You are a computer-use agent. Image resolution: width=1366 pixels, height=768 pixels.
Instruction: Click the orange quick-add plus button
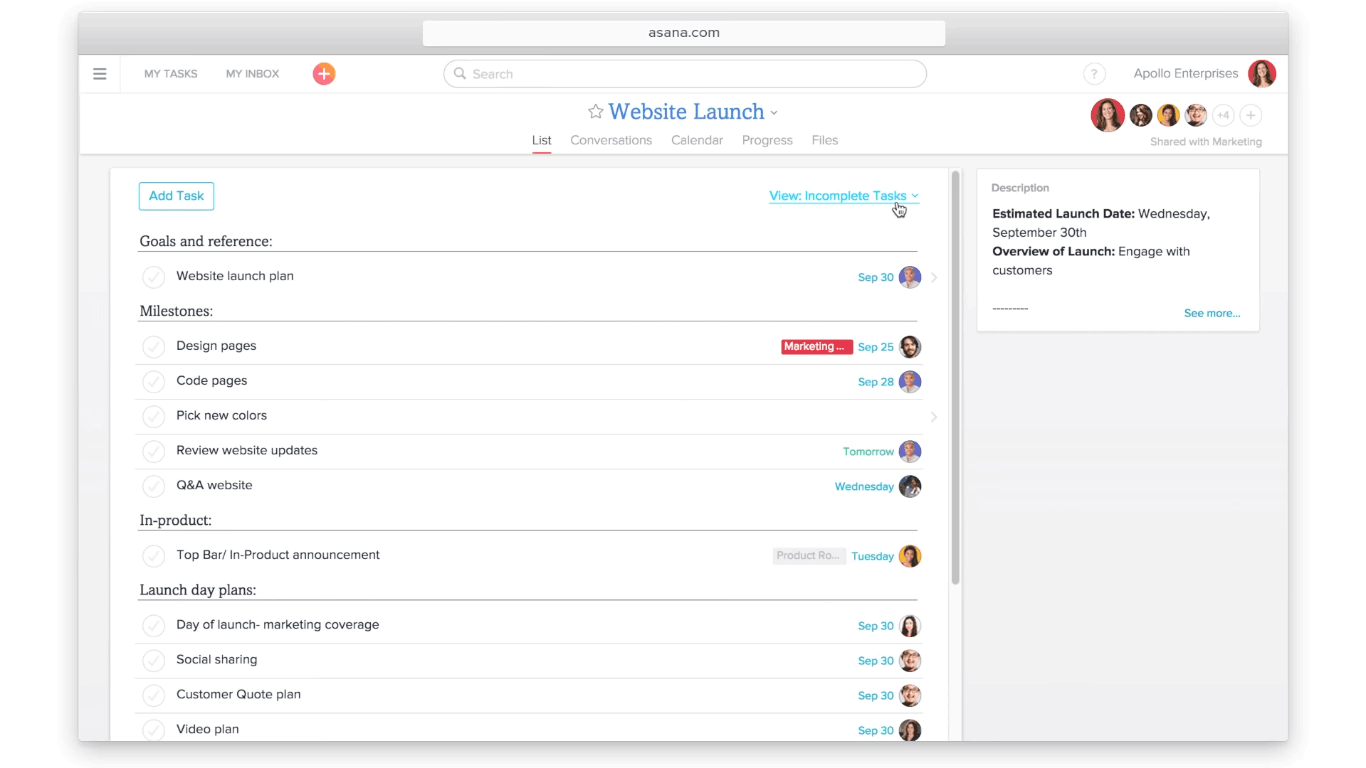(x=323, y=73)
